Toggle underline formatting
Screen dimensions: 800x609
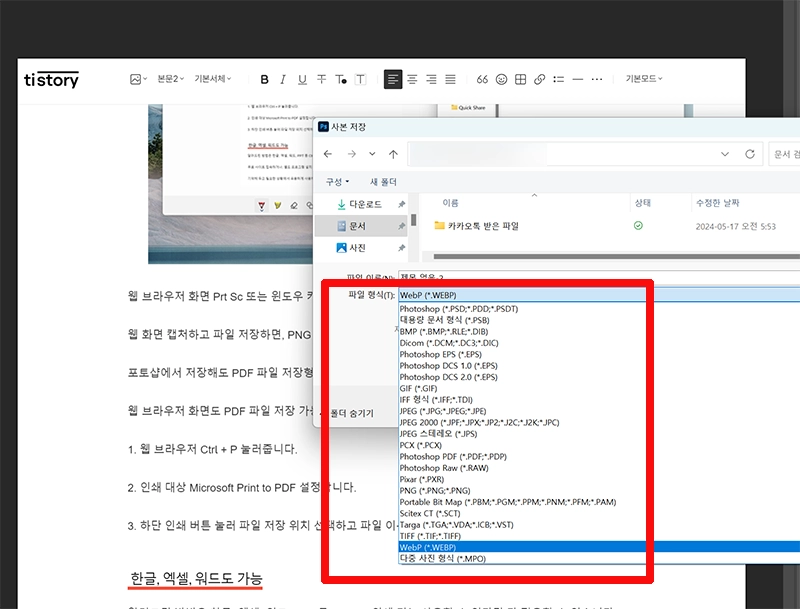(x=302, y=79)
